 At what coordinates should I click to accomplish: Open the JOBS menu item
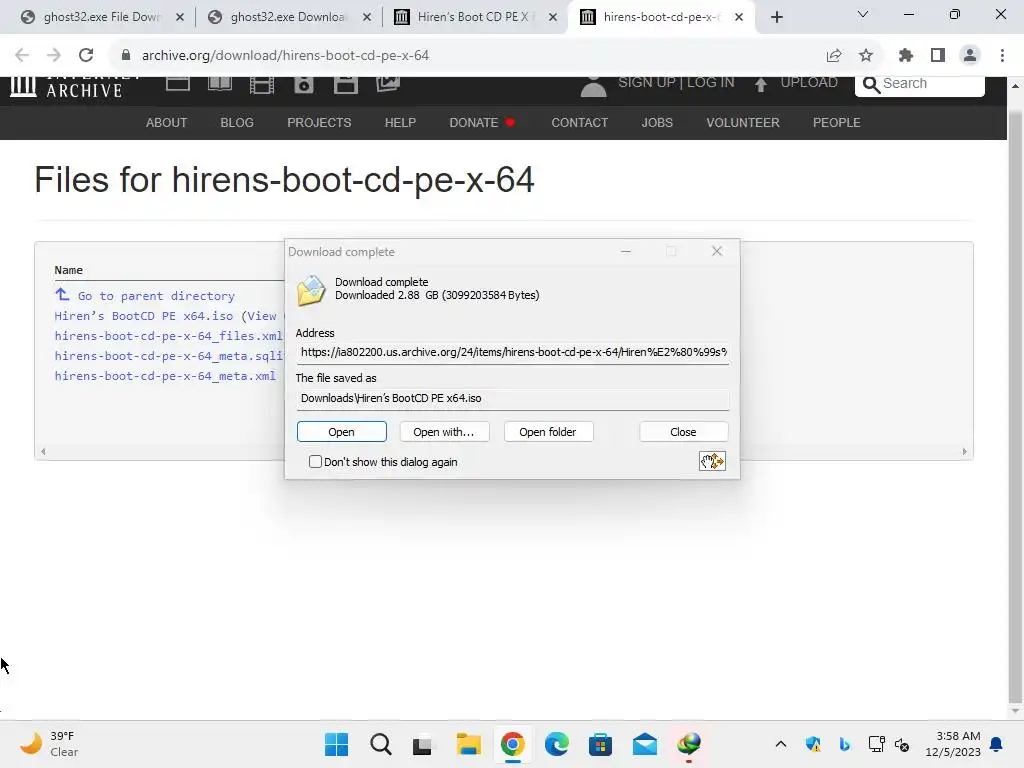[x=657, y=123]
